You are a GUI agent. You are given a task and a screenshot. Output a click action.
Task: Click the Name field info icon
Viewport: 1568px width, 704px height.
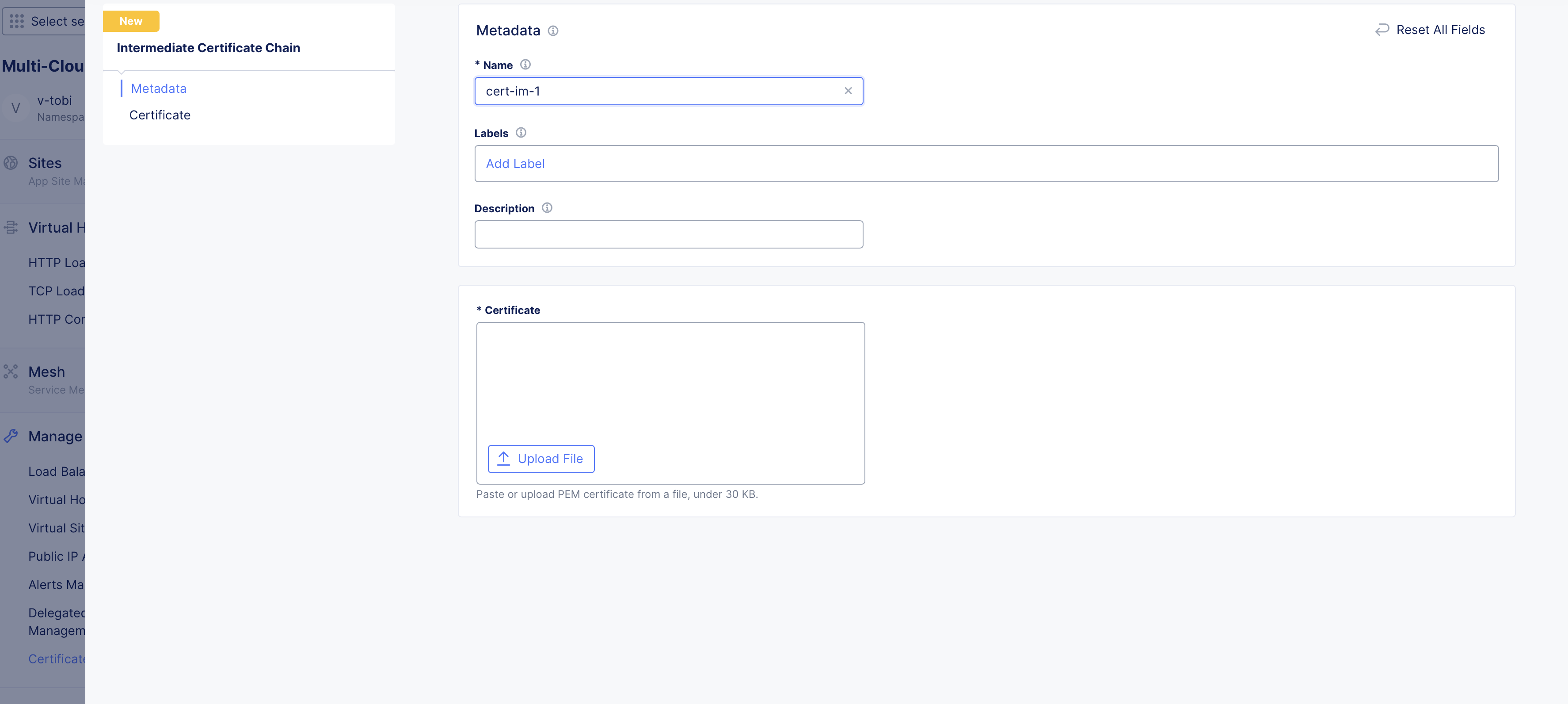pos(525,65)
